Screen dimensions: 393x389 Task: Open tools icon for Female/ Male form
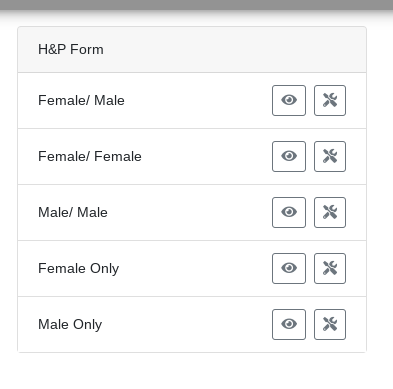[x=330, y=100]
